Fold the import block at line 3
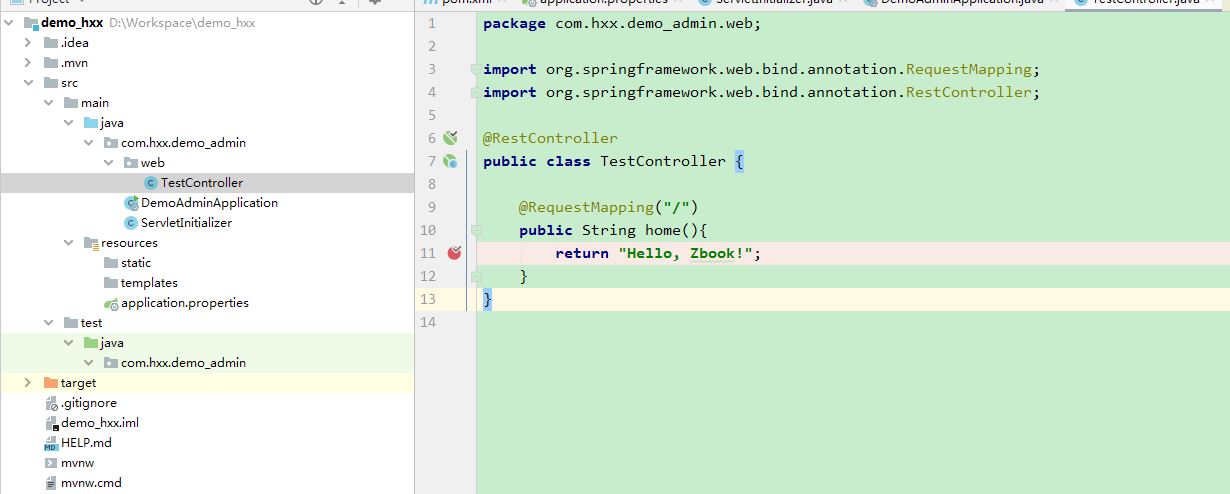1230x494 pixels. (476, 69)
